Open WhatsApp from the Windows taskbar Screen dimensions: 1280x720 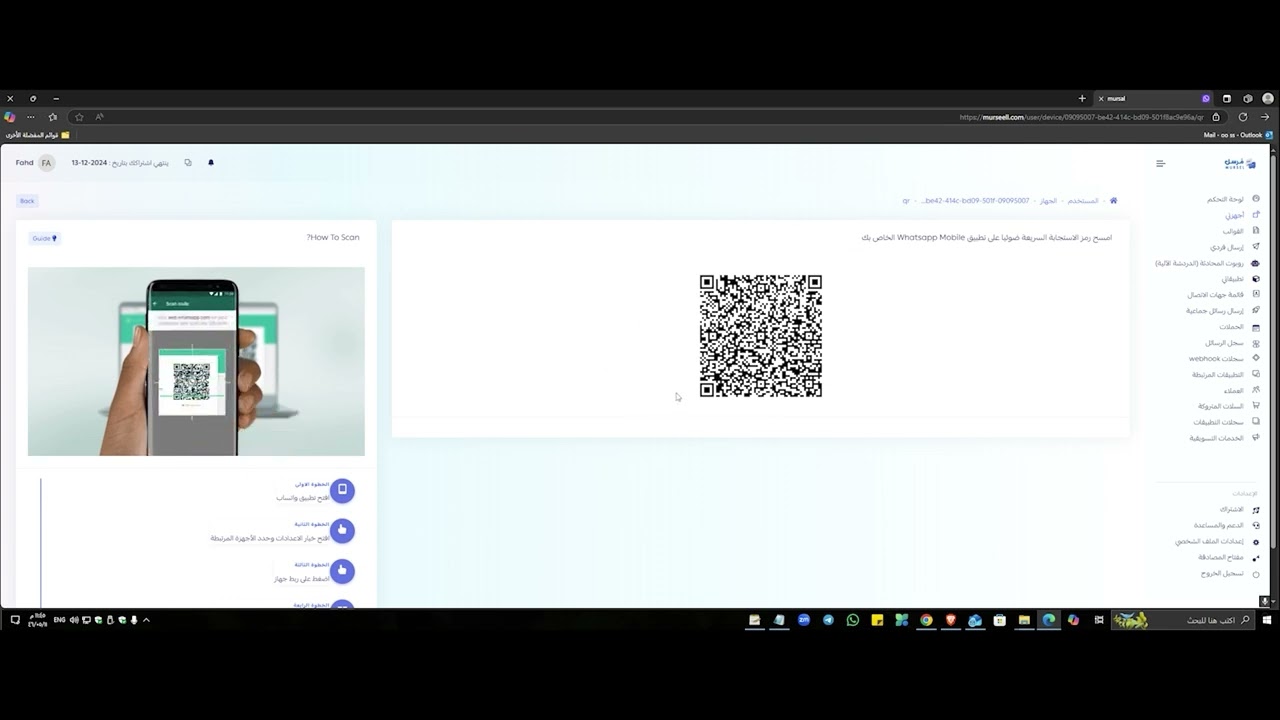(x=853, y=620)
